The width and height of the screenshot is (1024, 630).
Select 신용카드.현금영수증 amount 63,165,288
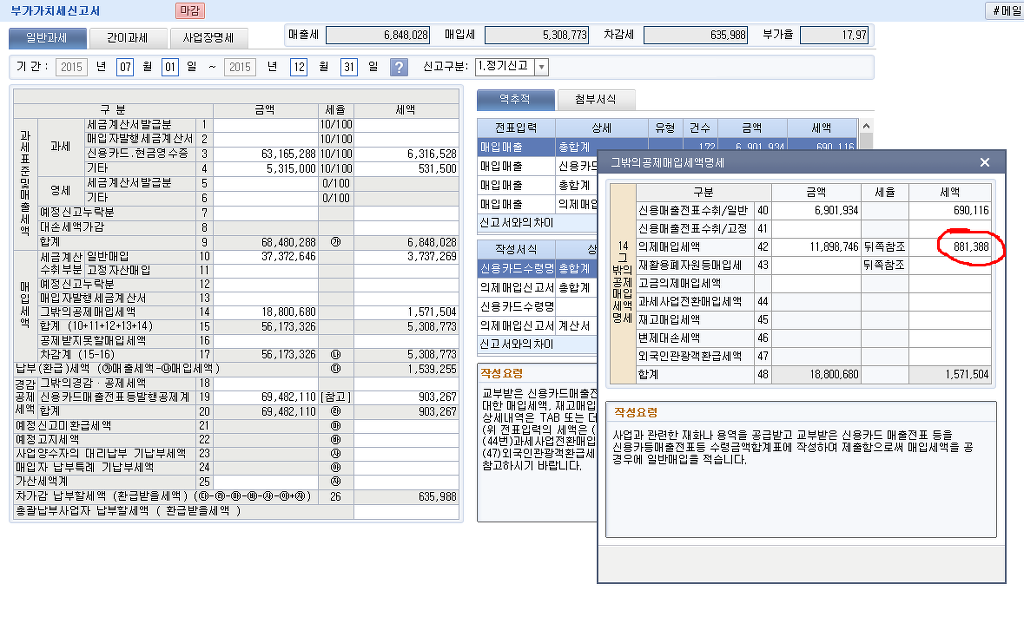tap(266, 154)
